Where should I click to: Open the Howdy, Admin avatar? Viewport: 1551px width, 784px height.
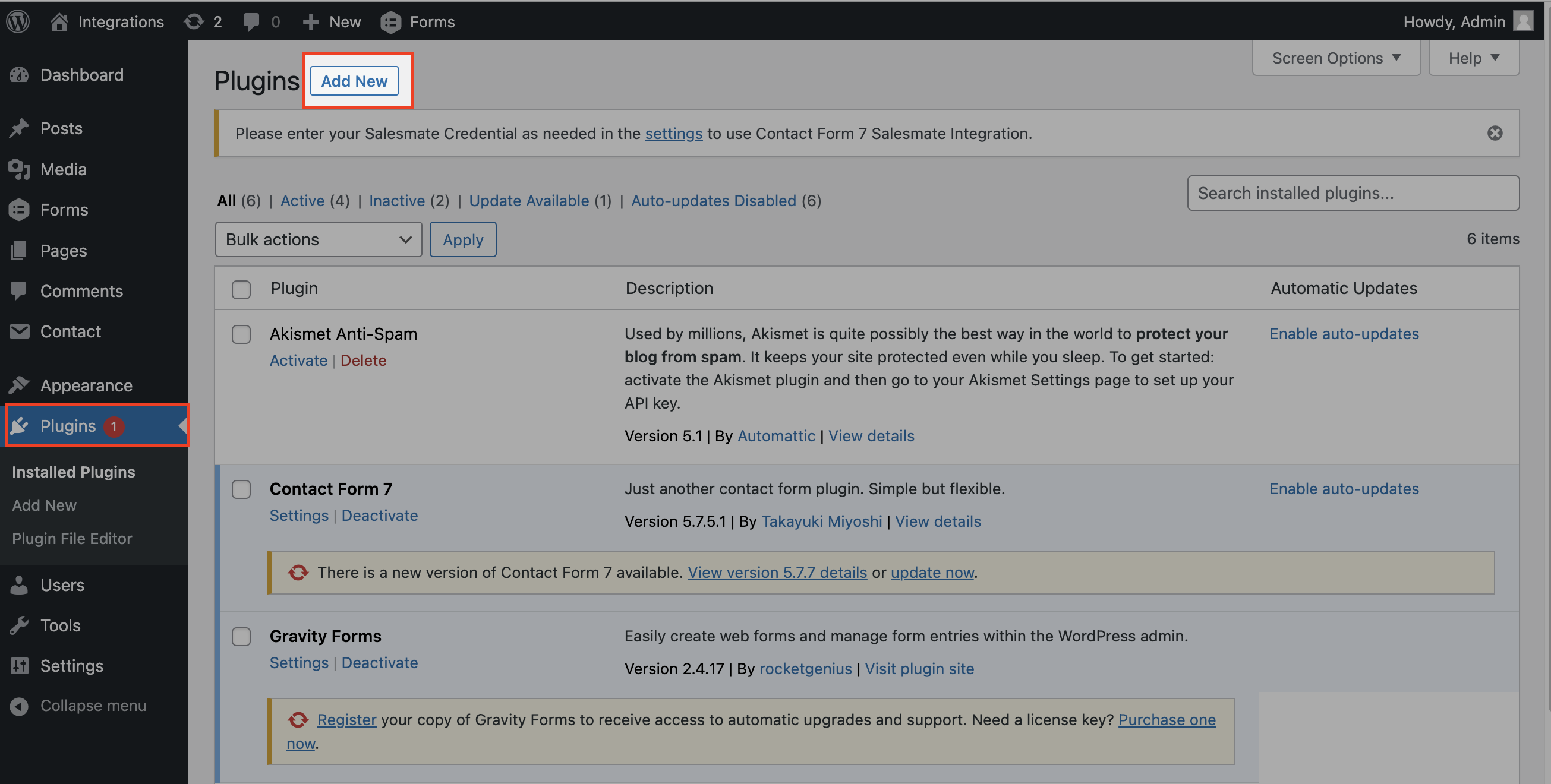pos(1524,21)
